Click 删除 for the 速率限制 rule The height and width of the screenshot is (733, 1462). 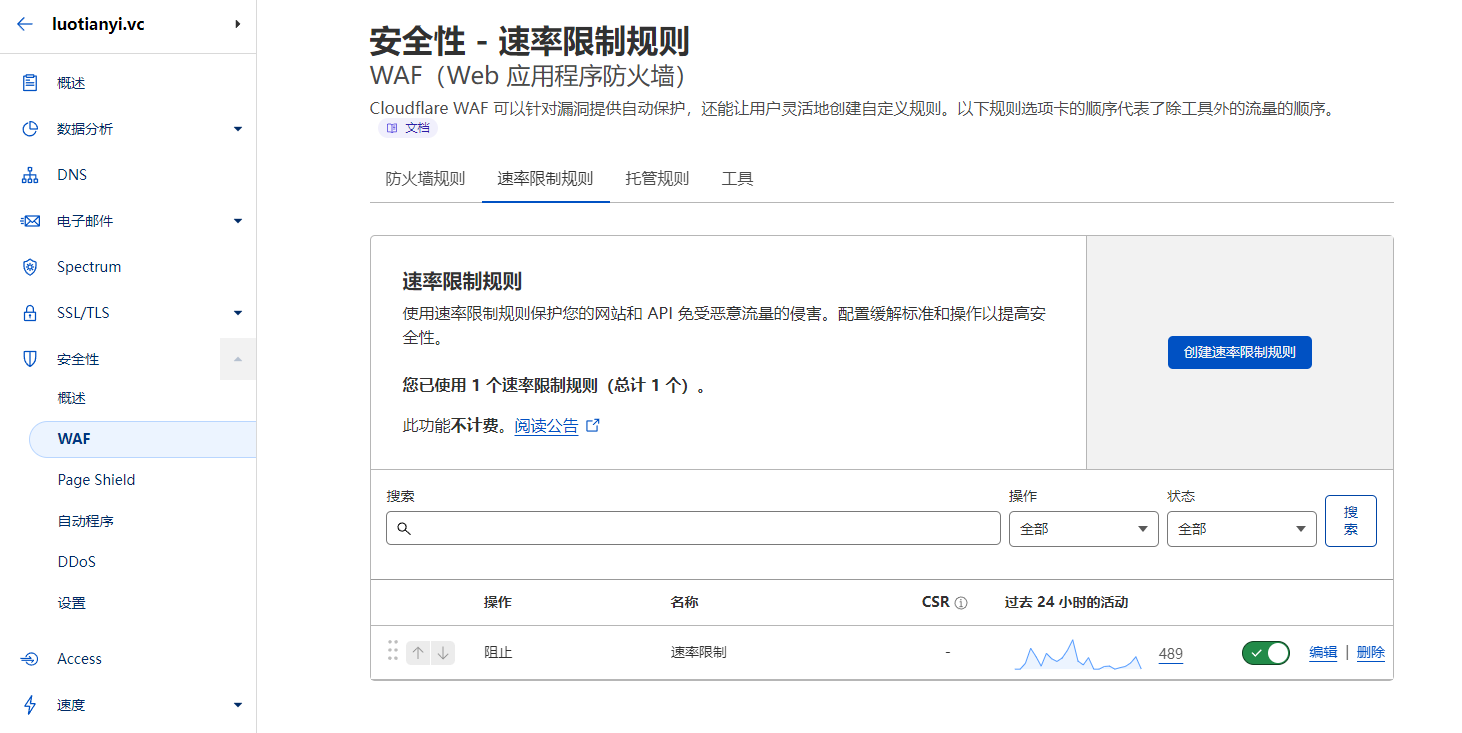1371,653
